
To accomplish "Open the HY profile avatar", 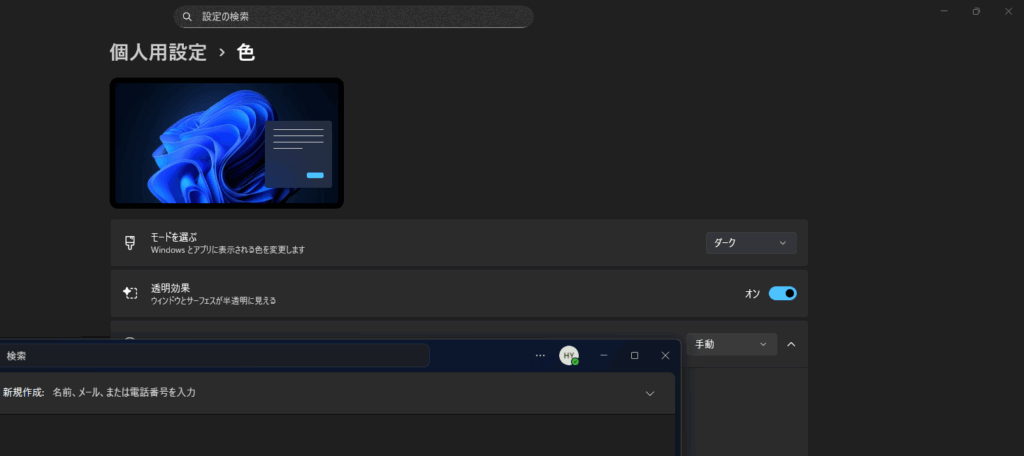I will point(569,355).
